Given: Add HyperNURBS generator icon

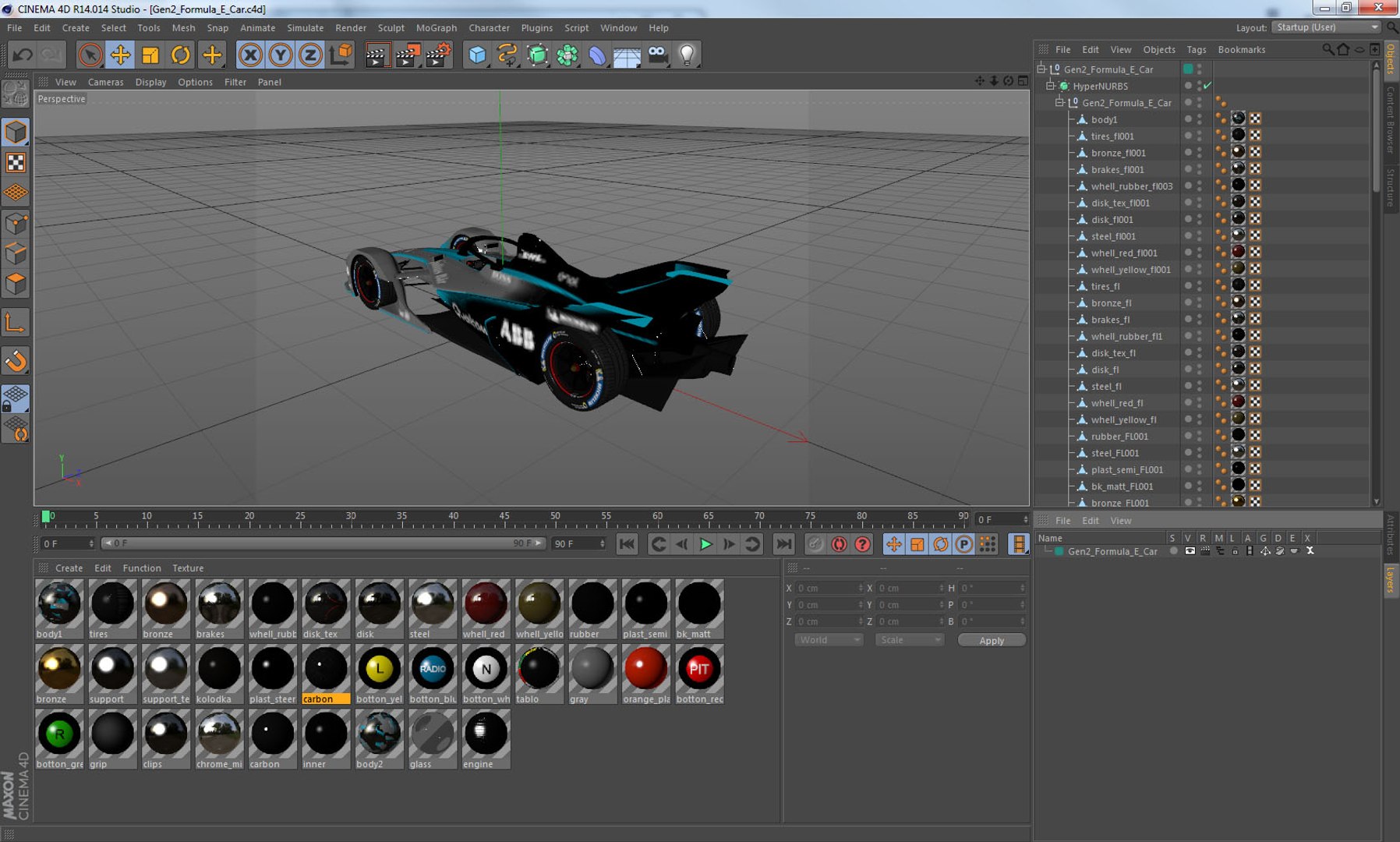Looking at the screenshot, I should click(x=537, y=55).
